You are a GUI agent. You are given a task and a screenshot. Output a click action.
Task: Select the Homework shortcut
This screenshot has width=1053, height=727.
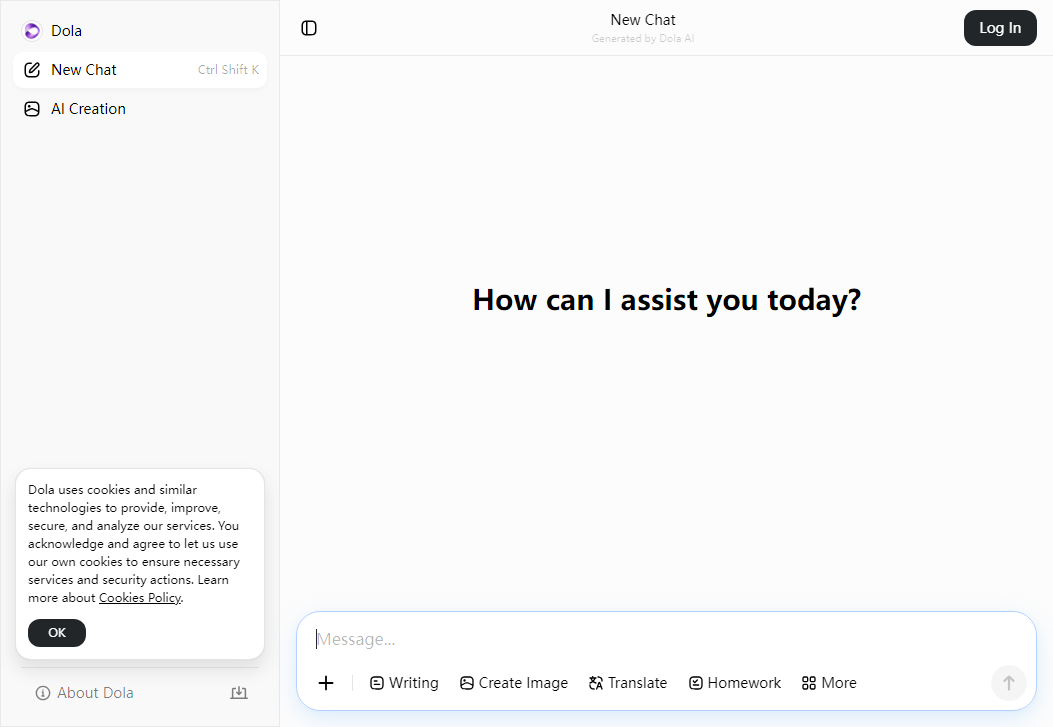(735, 683)
